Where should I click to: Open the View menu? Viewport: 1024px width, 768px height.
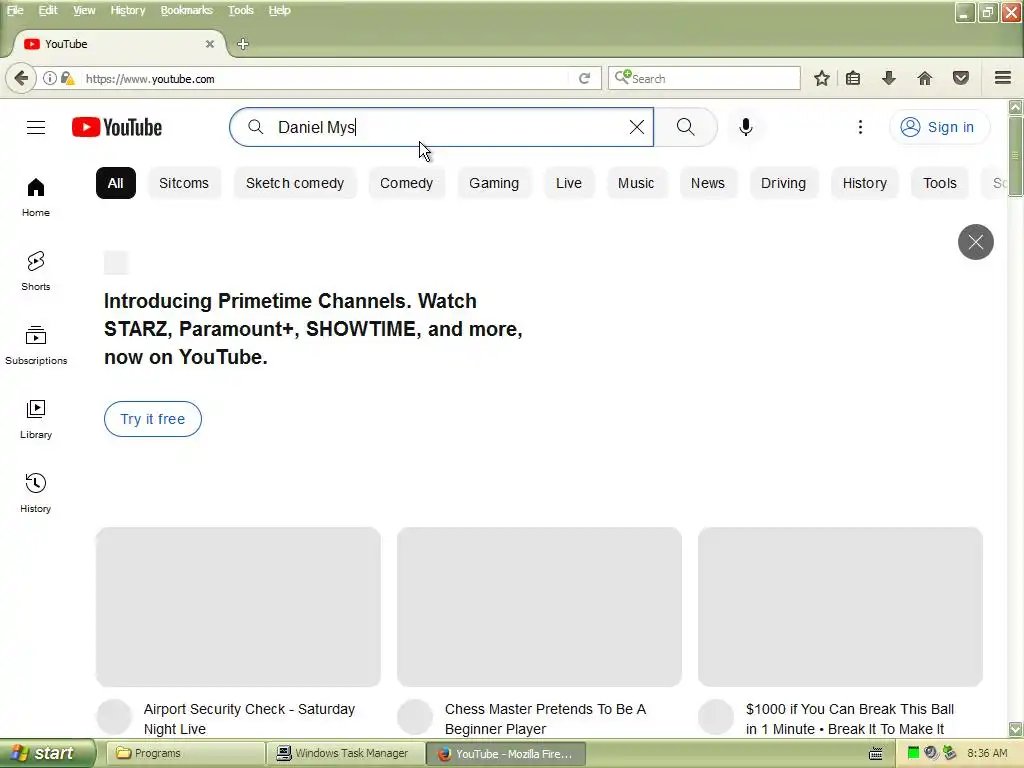tap(84, 10)
